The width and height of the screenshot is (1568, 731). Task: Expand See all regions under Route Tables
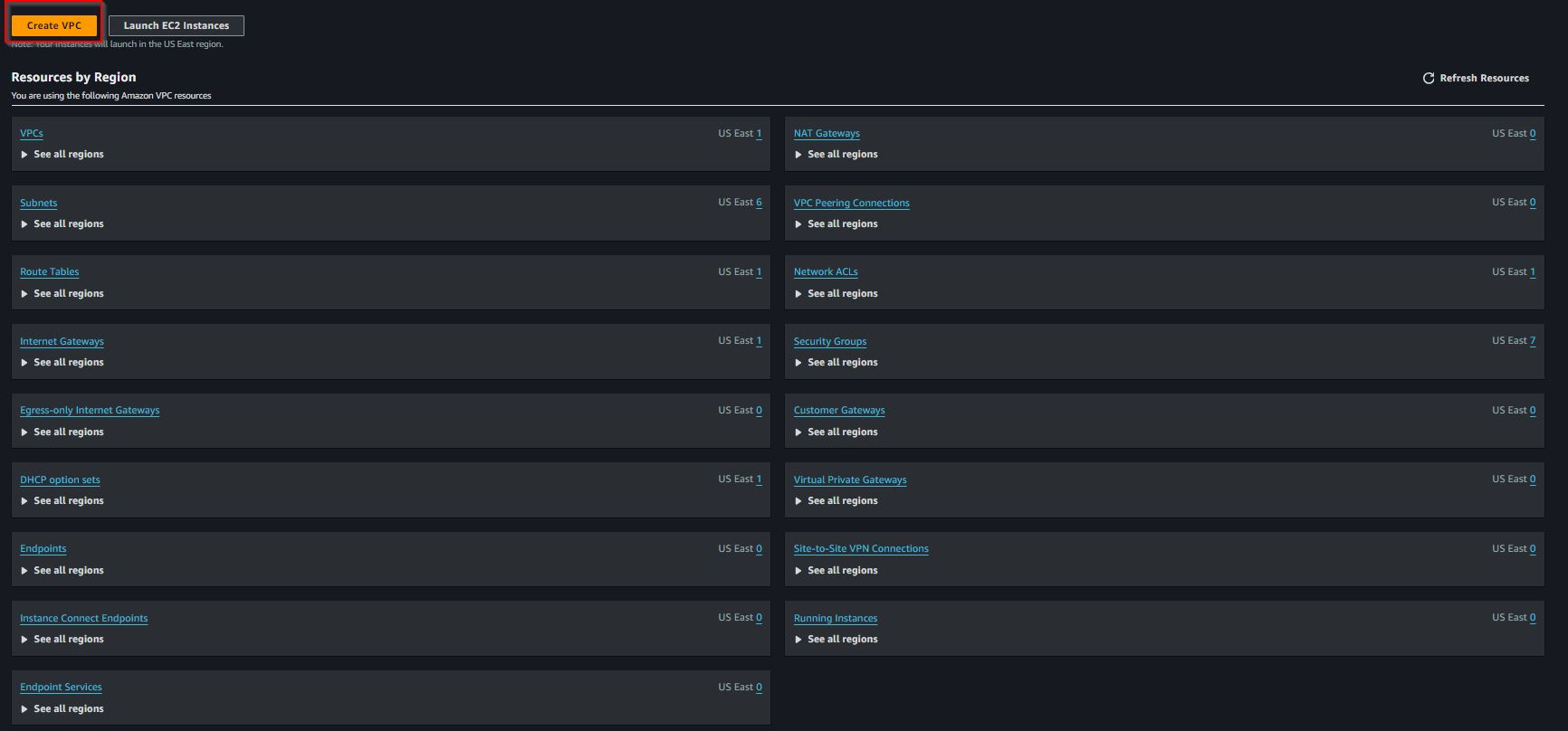coord(62,294)
